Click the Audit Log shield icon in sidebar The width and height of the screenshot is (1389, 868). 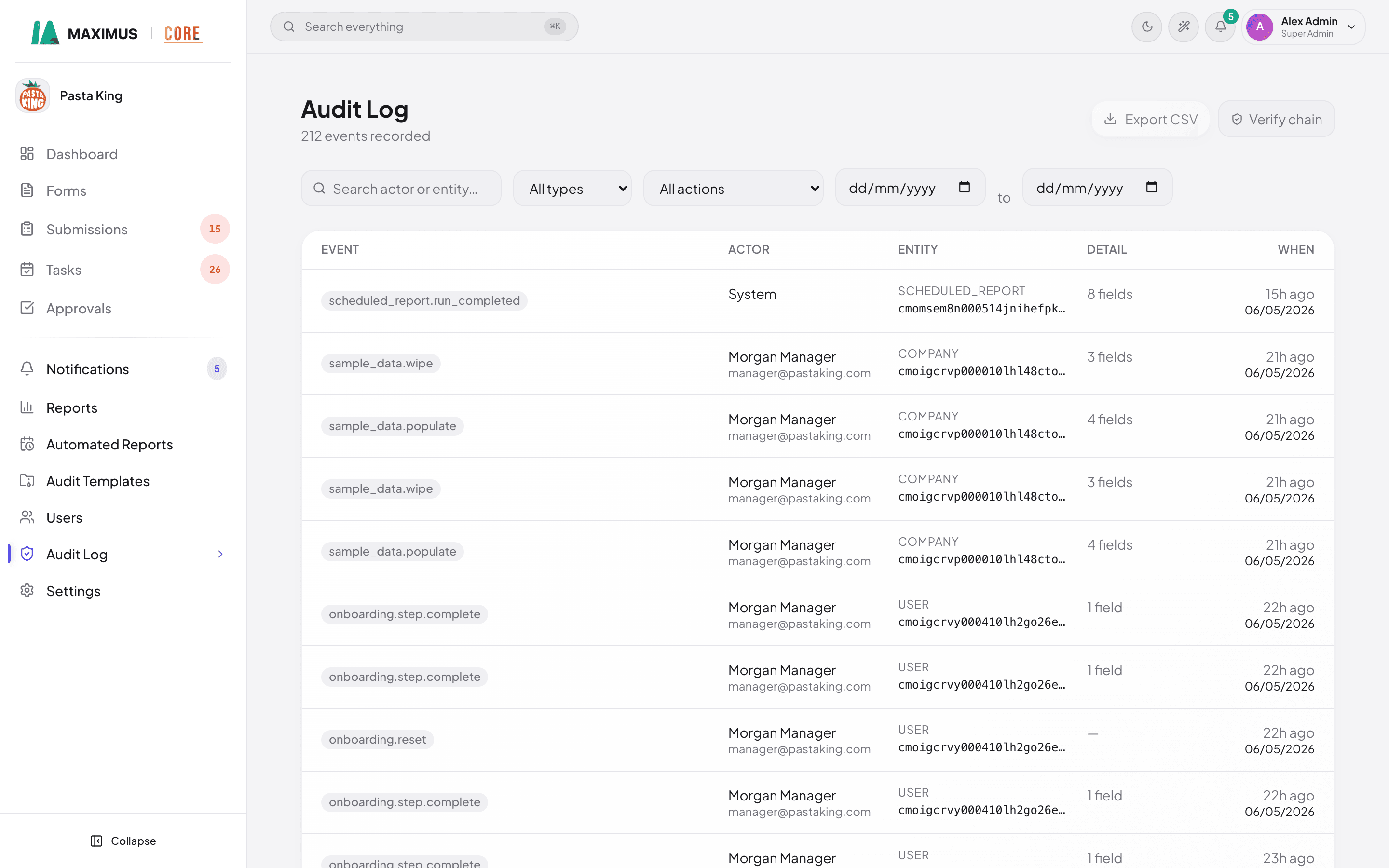tap(27, 554)
